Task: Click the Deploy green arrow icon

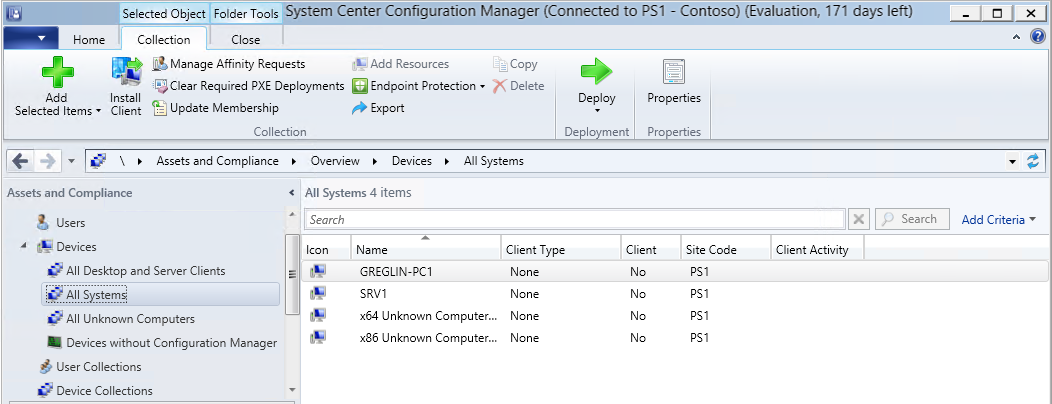Action: click(596, 71)
